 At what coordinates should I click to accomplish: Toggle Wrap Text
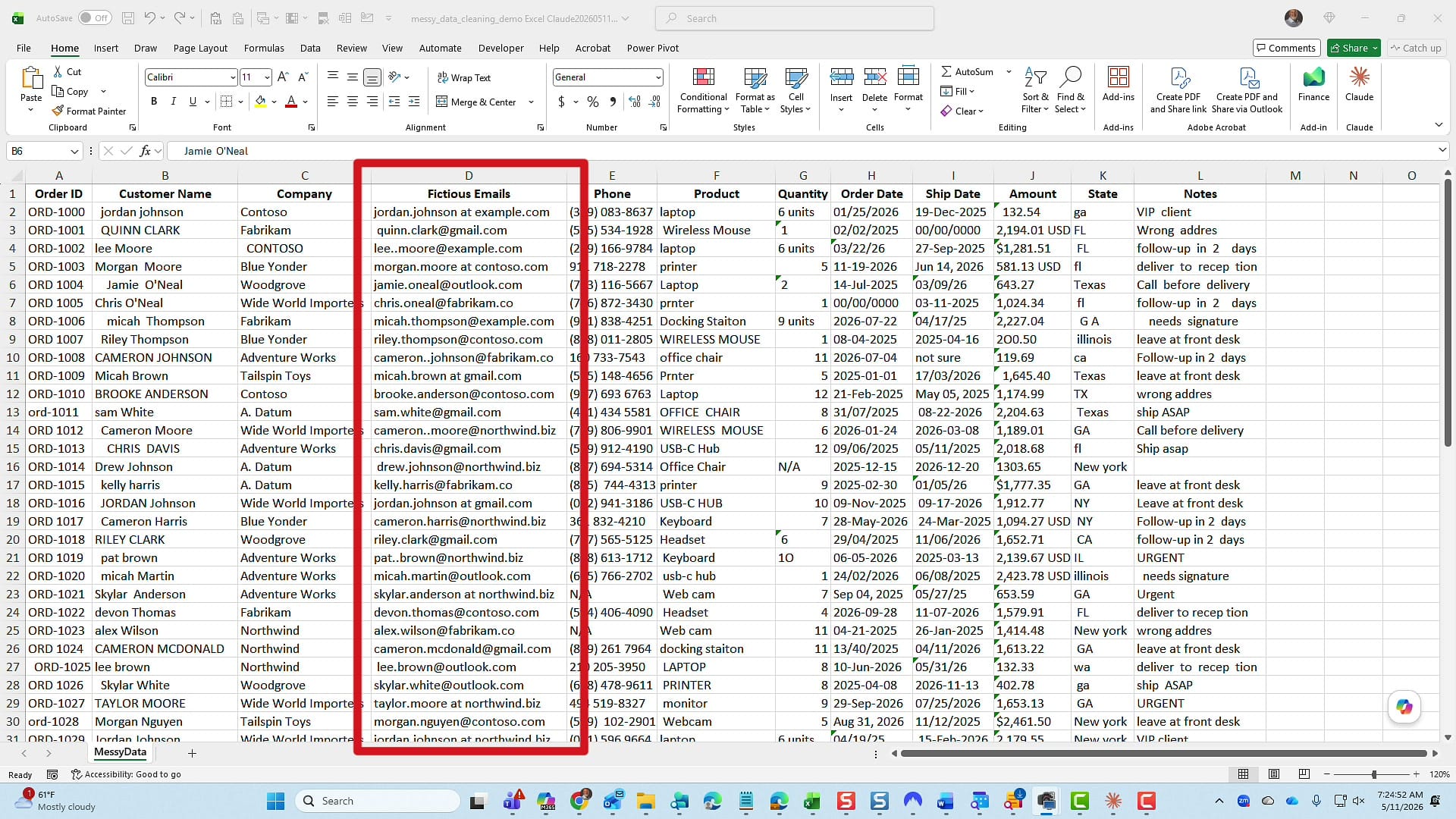[464, 77]
